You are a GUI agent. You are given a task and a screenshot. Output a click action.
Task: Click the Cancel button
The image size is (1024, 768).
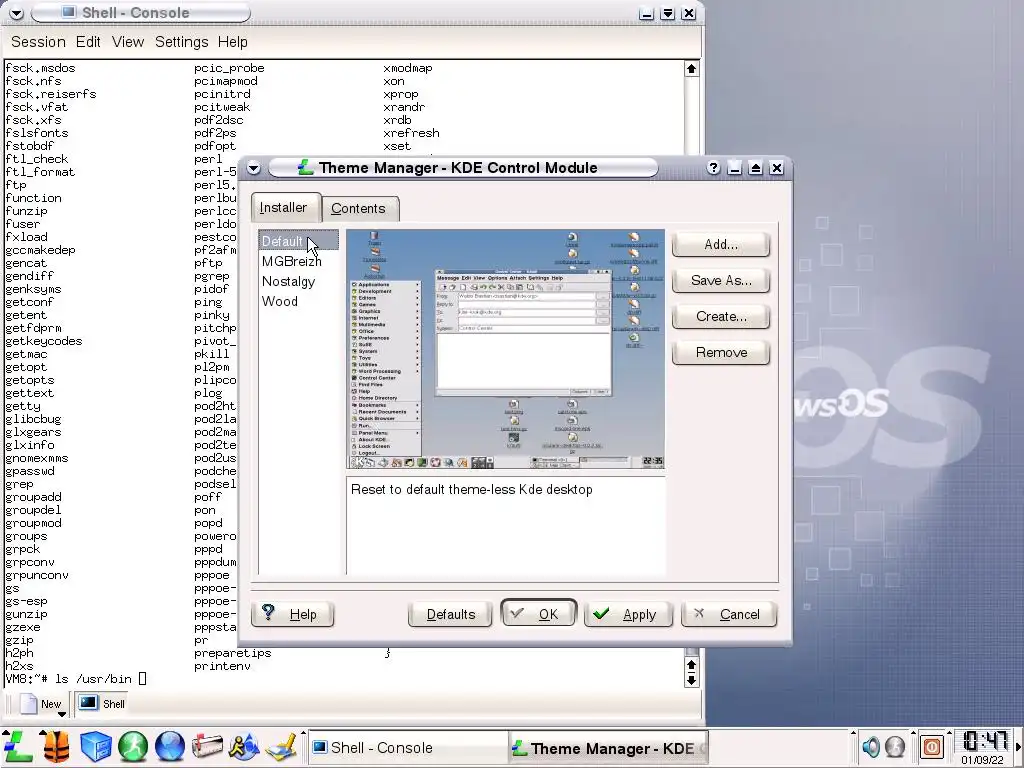(x=729, y=614)
